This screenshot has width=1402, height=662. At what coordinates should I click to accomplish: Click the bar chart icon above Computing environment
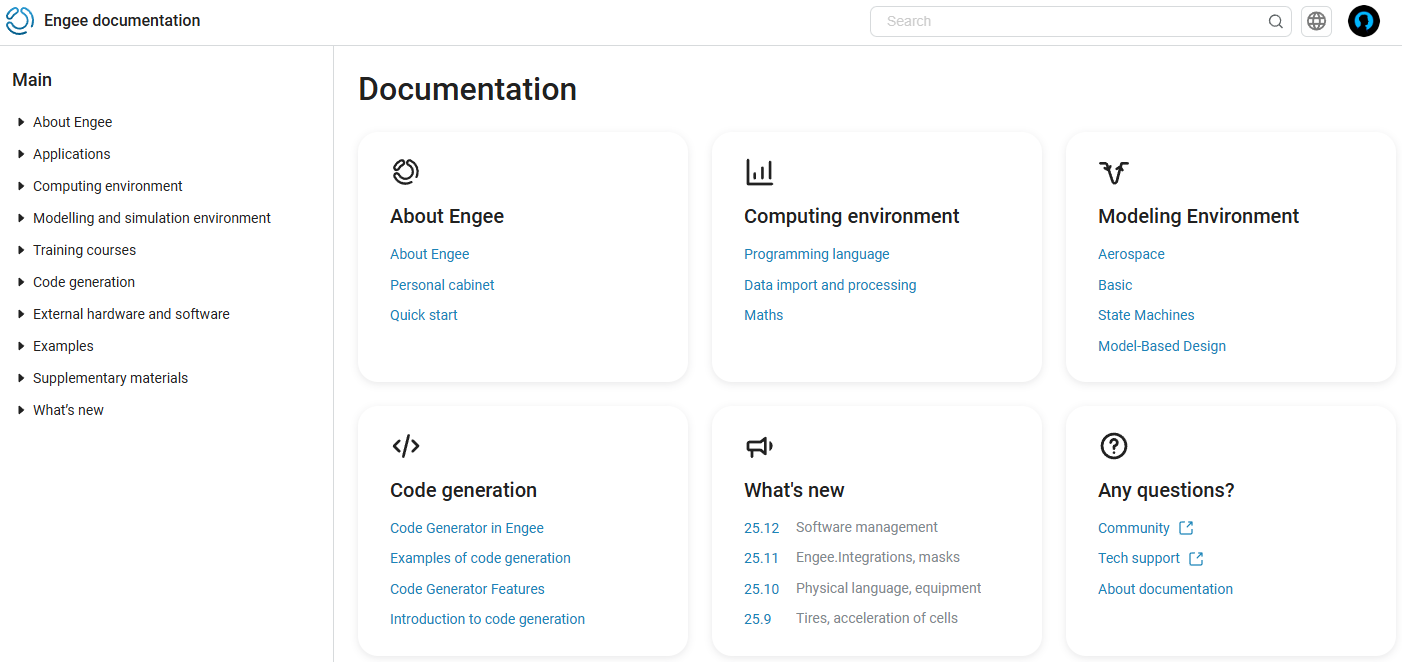[x=760, y=171]
